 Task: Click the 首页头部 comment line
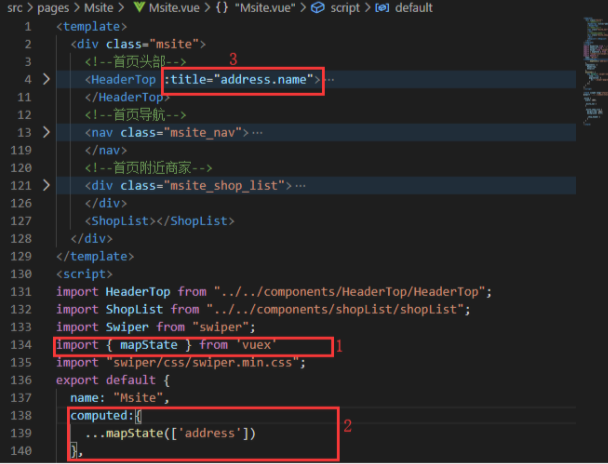coord(136,61)
